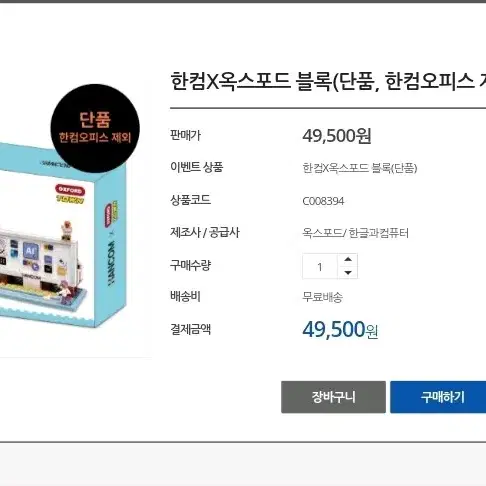Buy now with the 구매하기 button

pyautogui.click(x=438, y=397)
